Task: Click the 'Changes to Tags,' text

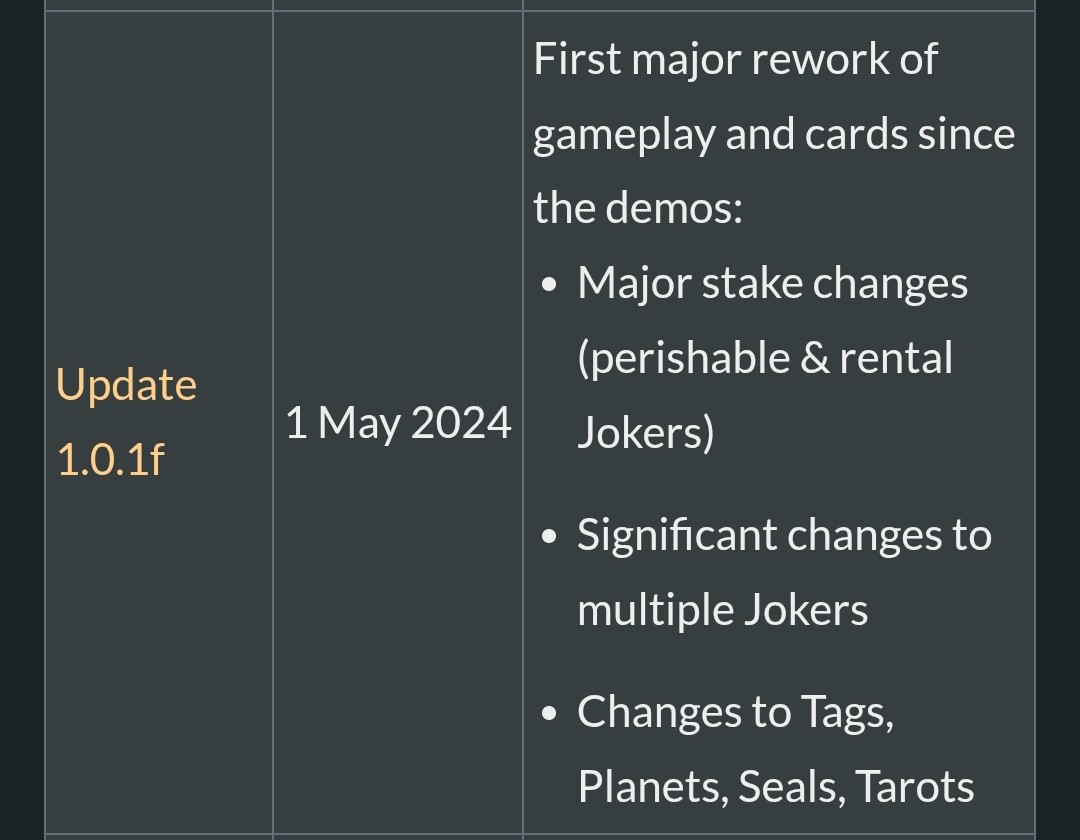Action: pos(736,711)
